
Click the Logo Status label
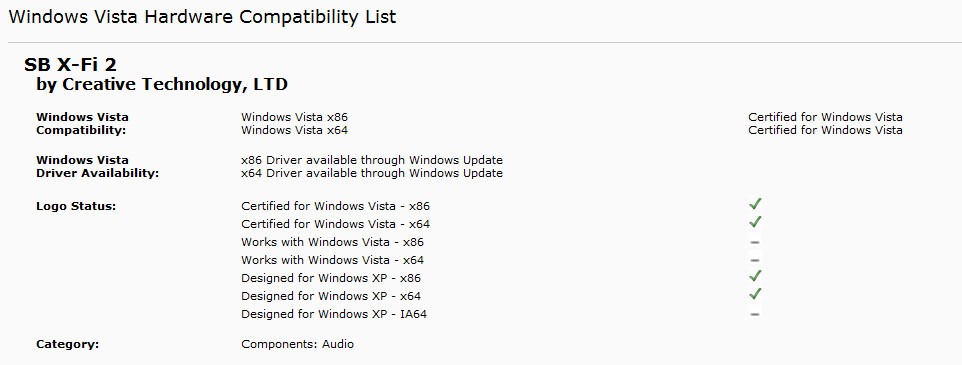tap(76, 206)
